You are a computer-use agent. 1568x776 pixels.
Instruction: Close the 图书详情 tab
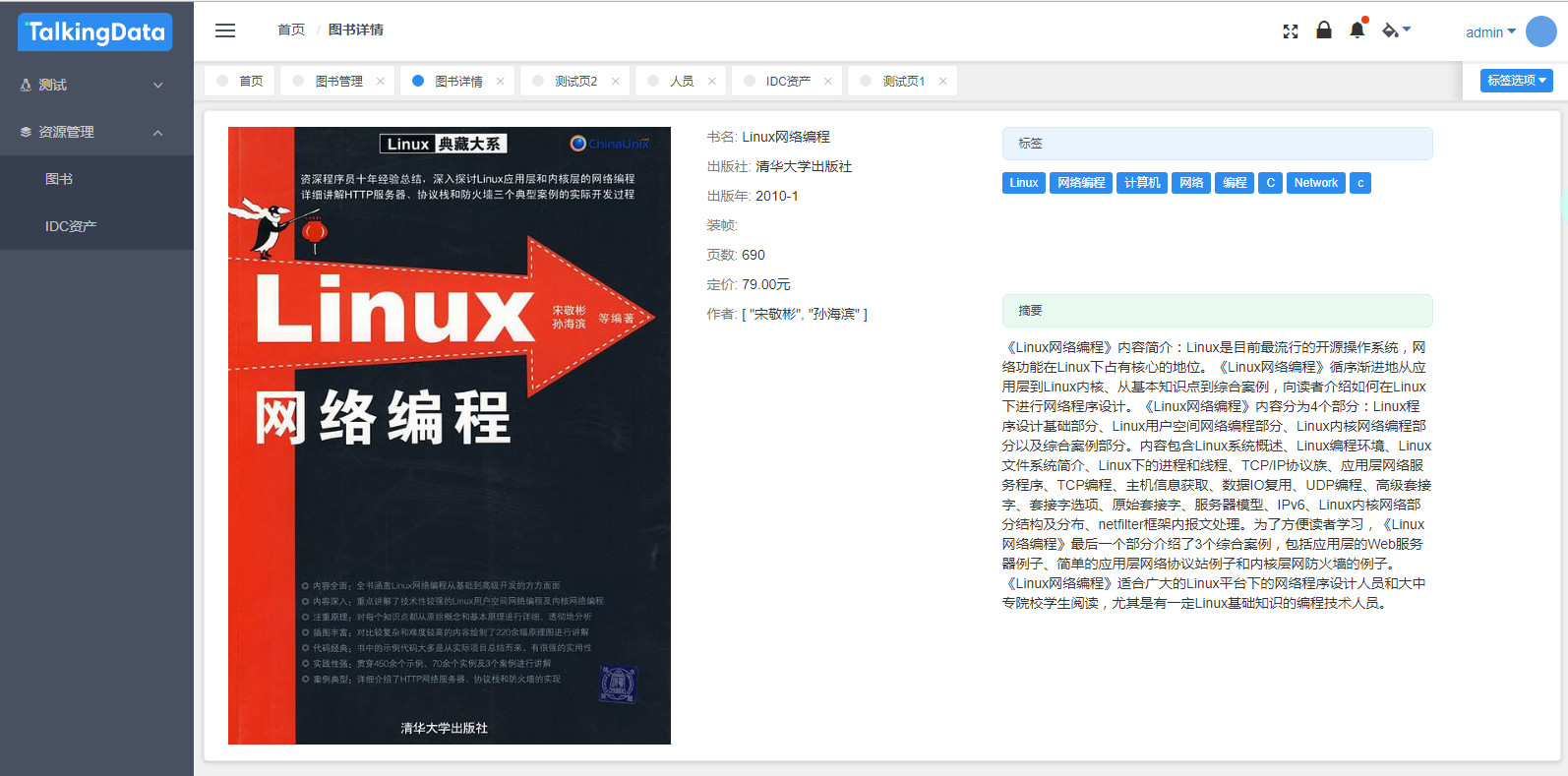click(x=501, y=82)
